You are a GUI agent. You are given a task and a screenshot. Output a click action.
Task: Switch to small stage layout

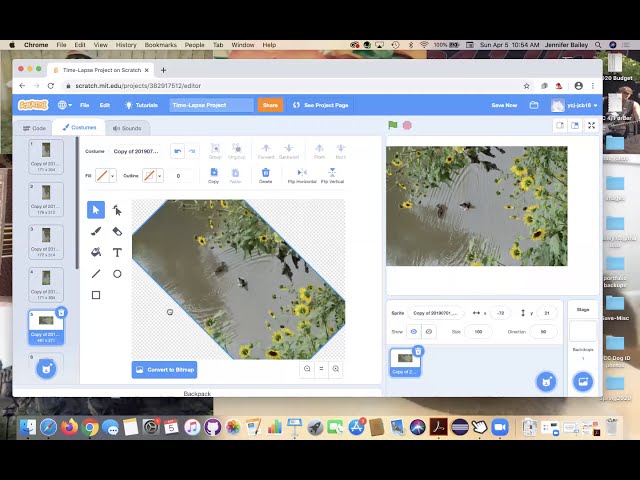click(x=560, y=125)
